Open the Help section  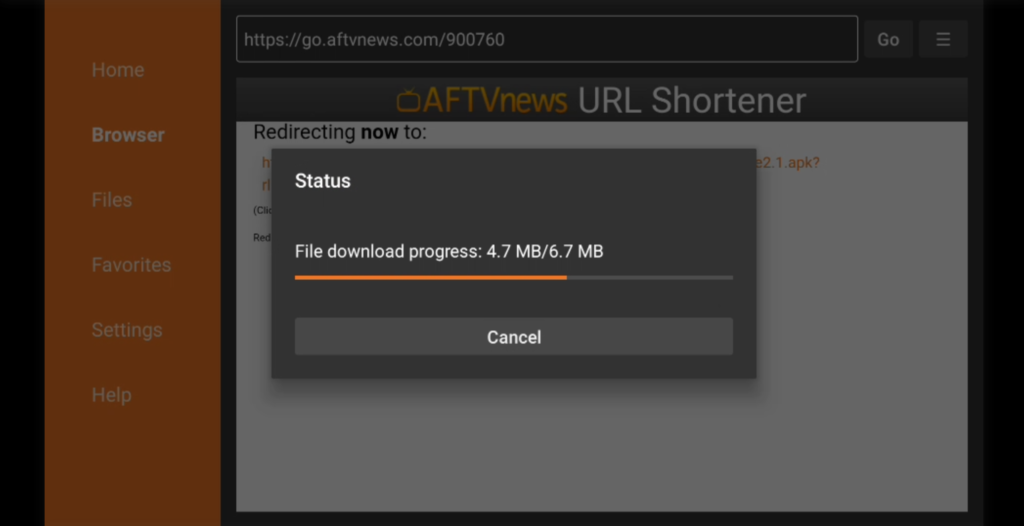tap(112, 395)
